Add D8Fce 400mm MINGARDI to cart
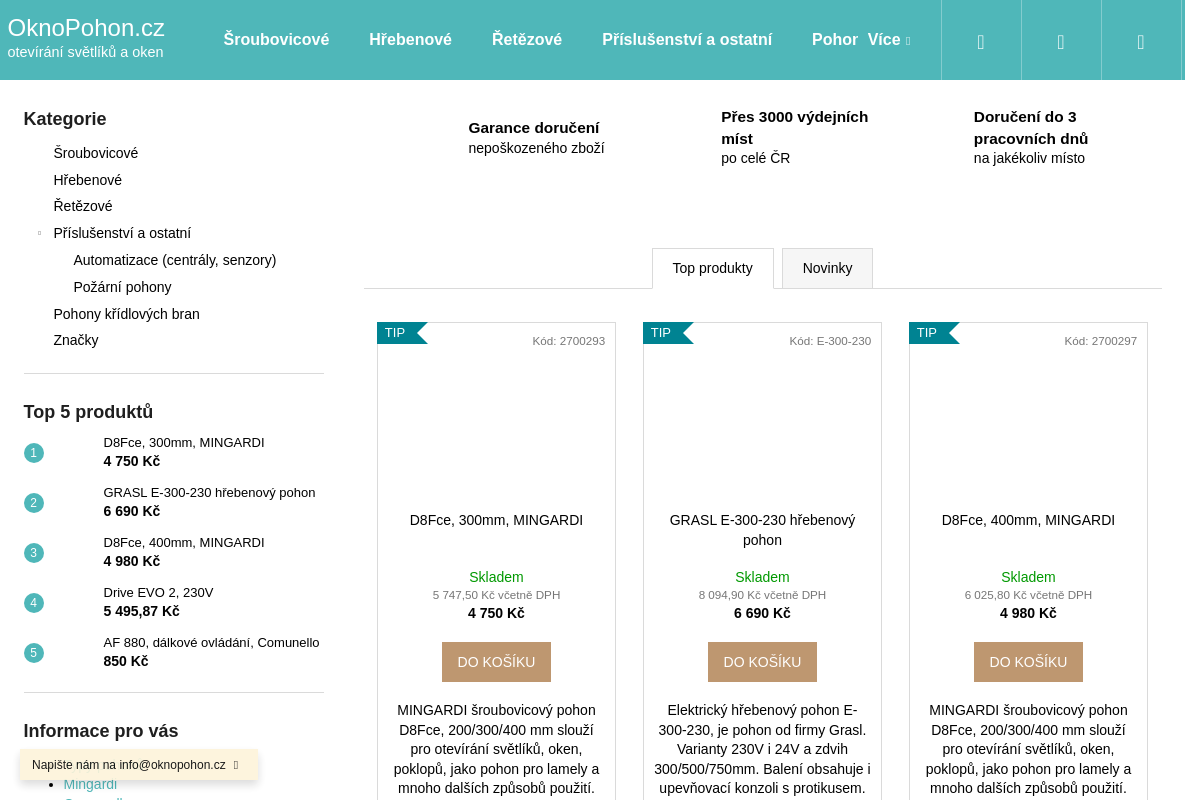The image size is (1200, 800). point(1028,662)
